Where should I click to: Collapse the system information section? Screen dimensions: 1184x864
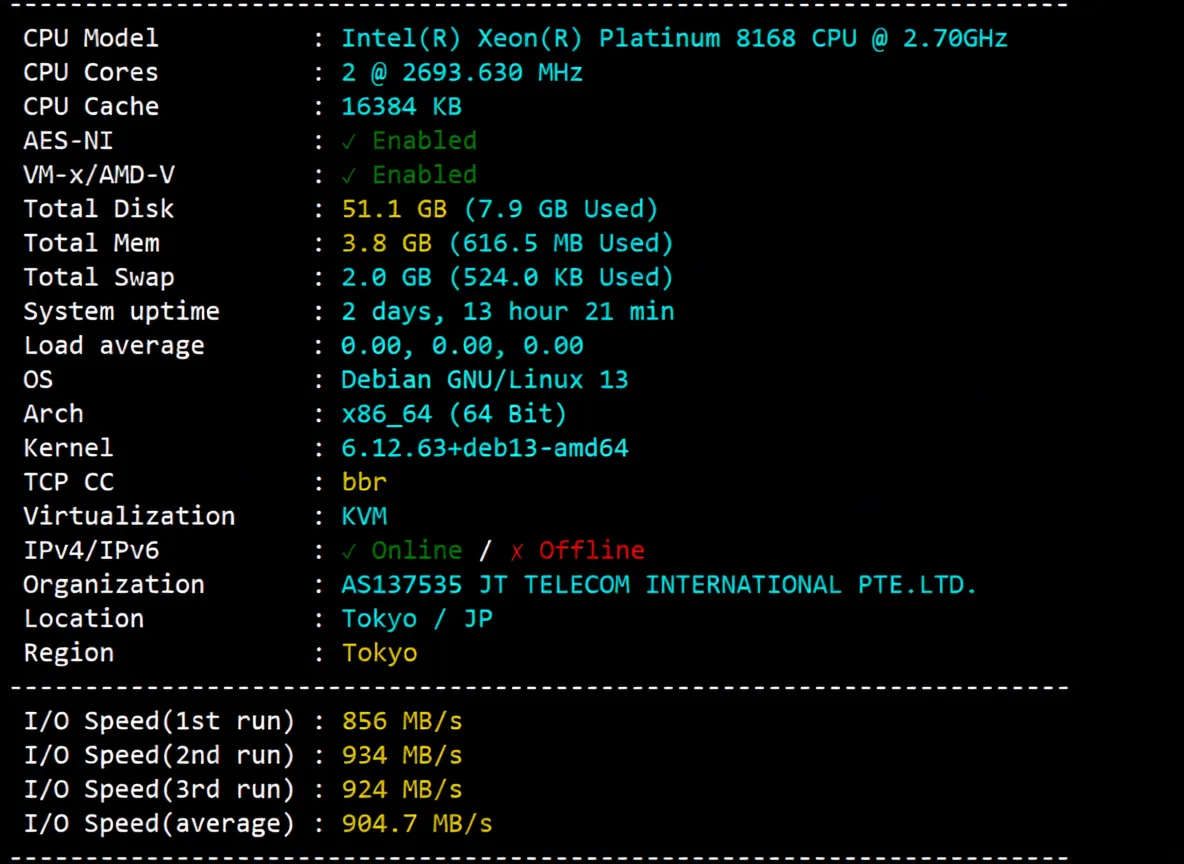point(540,7)
